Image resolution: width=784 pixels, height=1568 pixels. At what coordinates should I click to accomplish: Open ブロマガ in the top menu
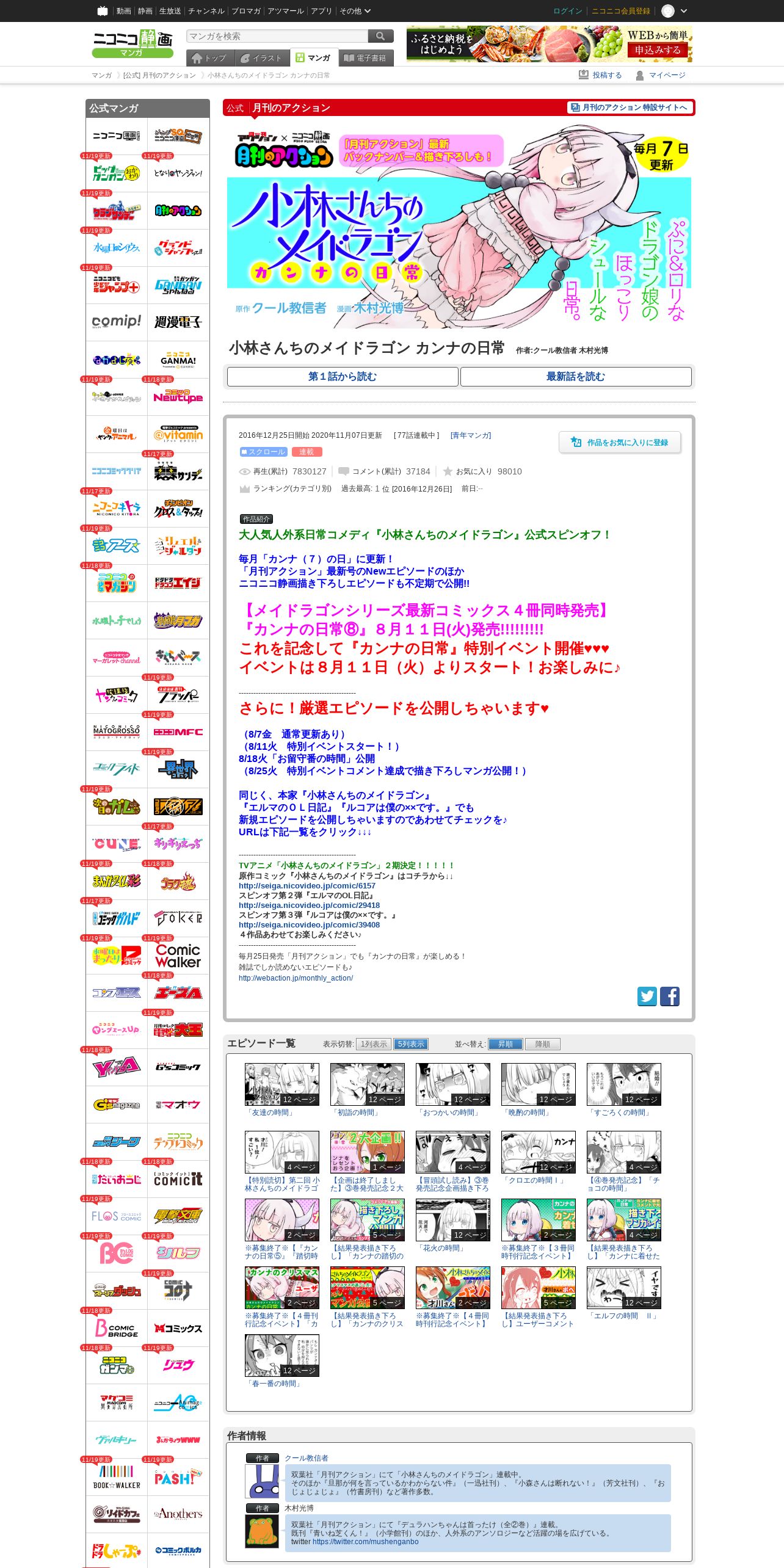coord(246,11)
